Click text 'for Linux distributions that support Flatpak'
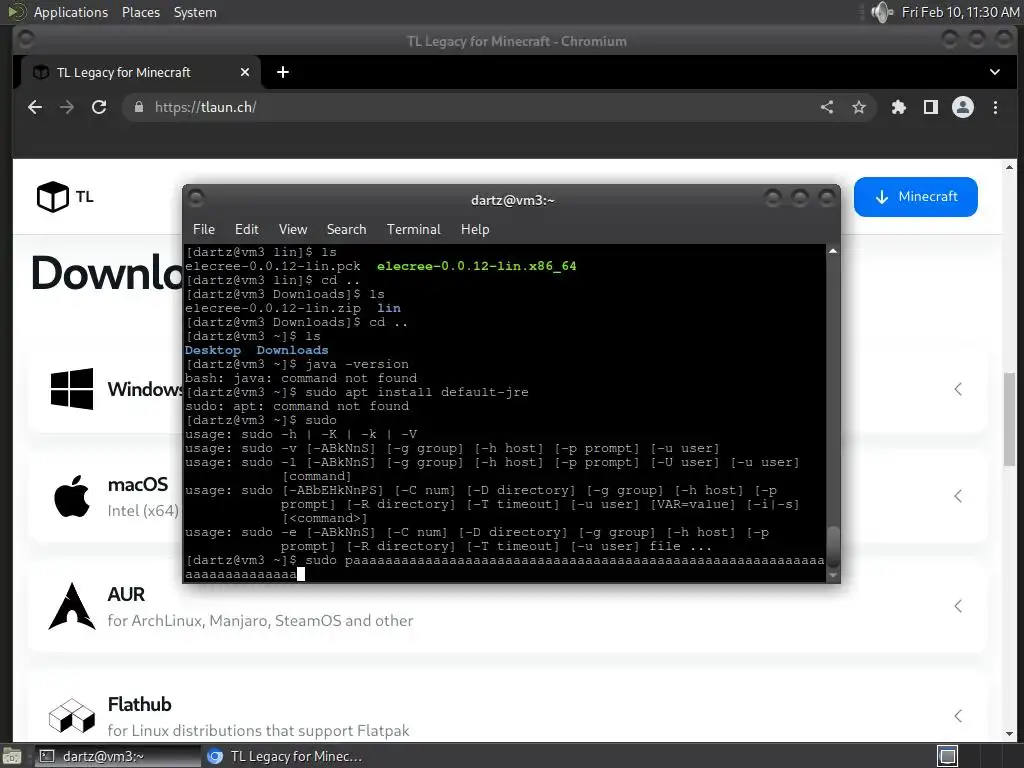The image size is (1024, 768). (x=259, y=730)
